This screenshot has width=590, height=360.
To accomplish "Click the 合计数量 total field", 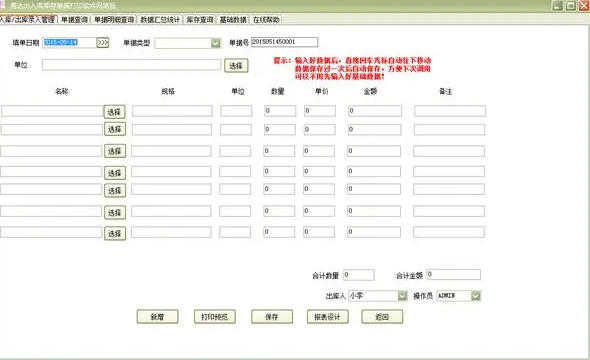I will point(359,275).
